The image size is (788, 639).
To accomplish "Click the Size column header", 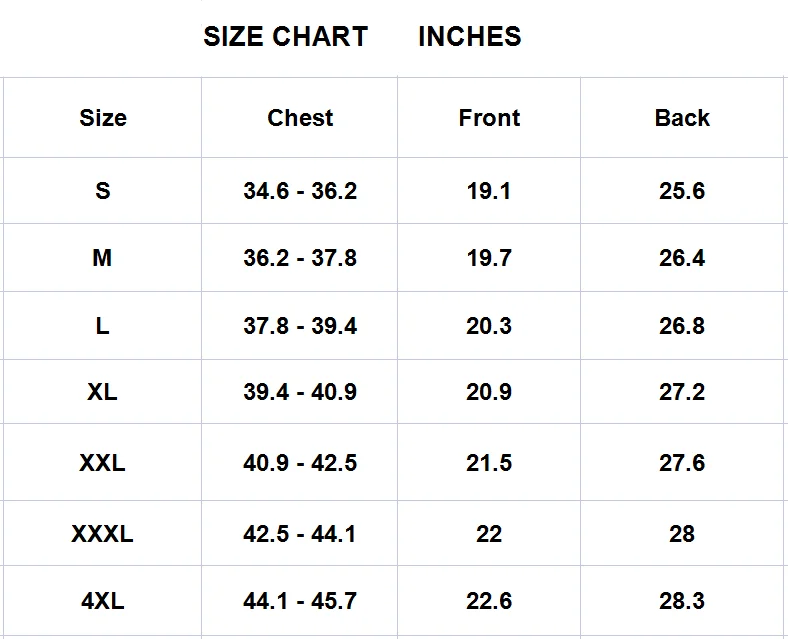I will [103, 118].
